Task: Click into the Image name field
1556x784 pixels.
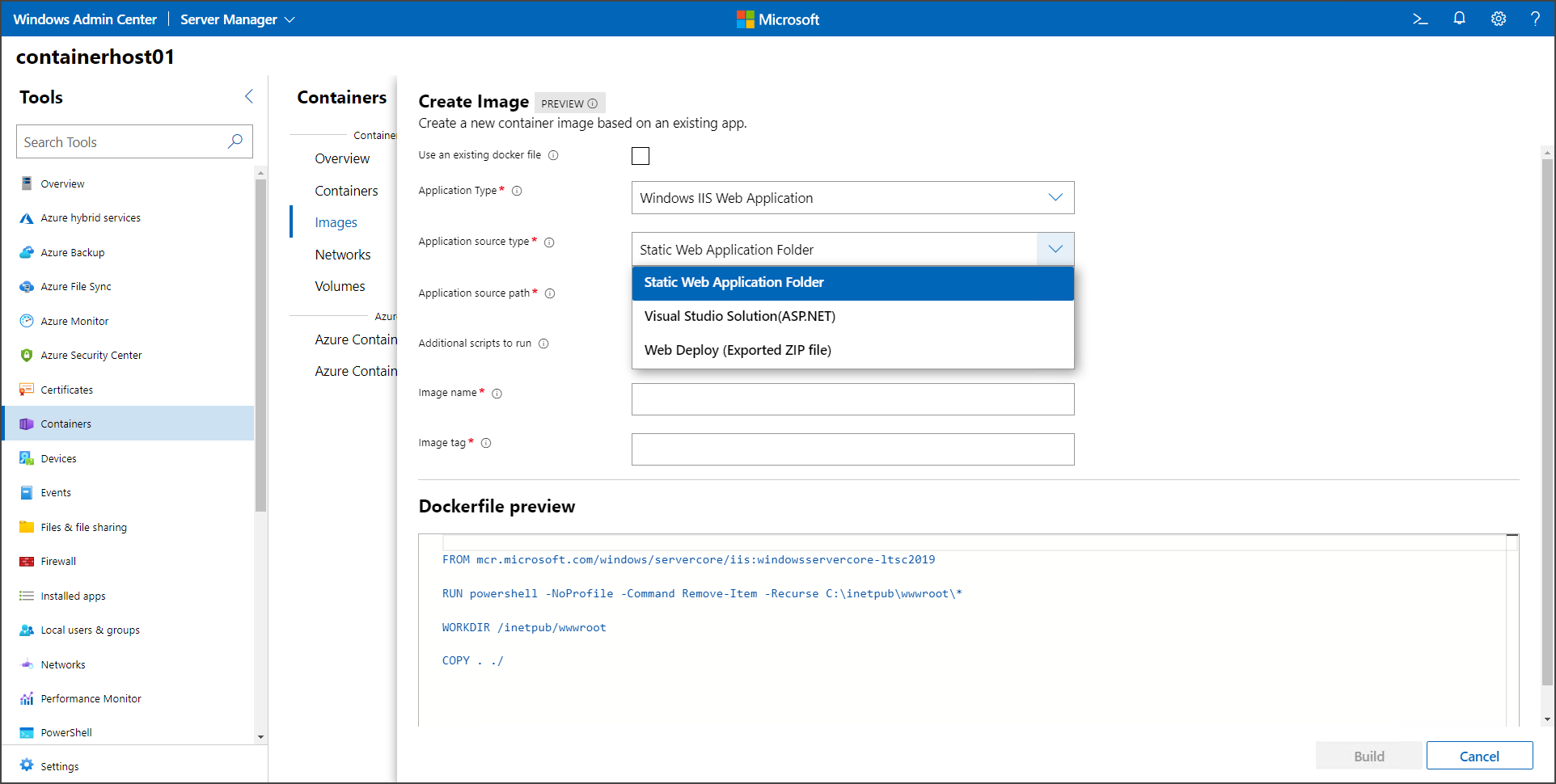Action: (x=852, y=399)
